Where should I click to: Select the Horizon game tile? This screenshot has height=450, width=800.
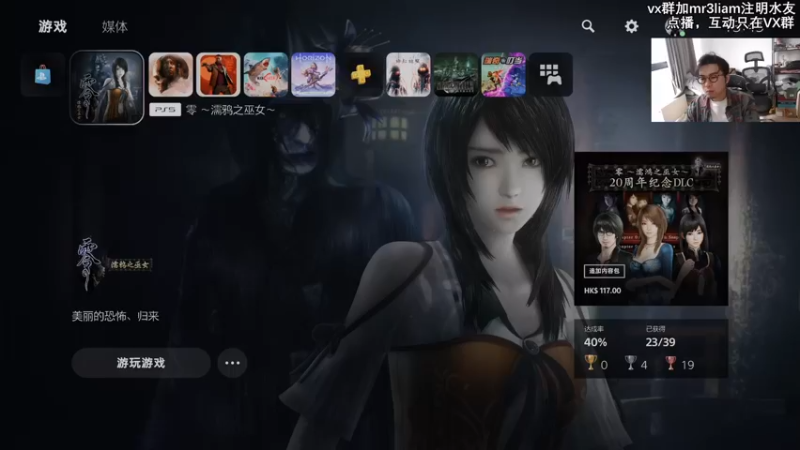click(313, 74)
